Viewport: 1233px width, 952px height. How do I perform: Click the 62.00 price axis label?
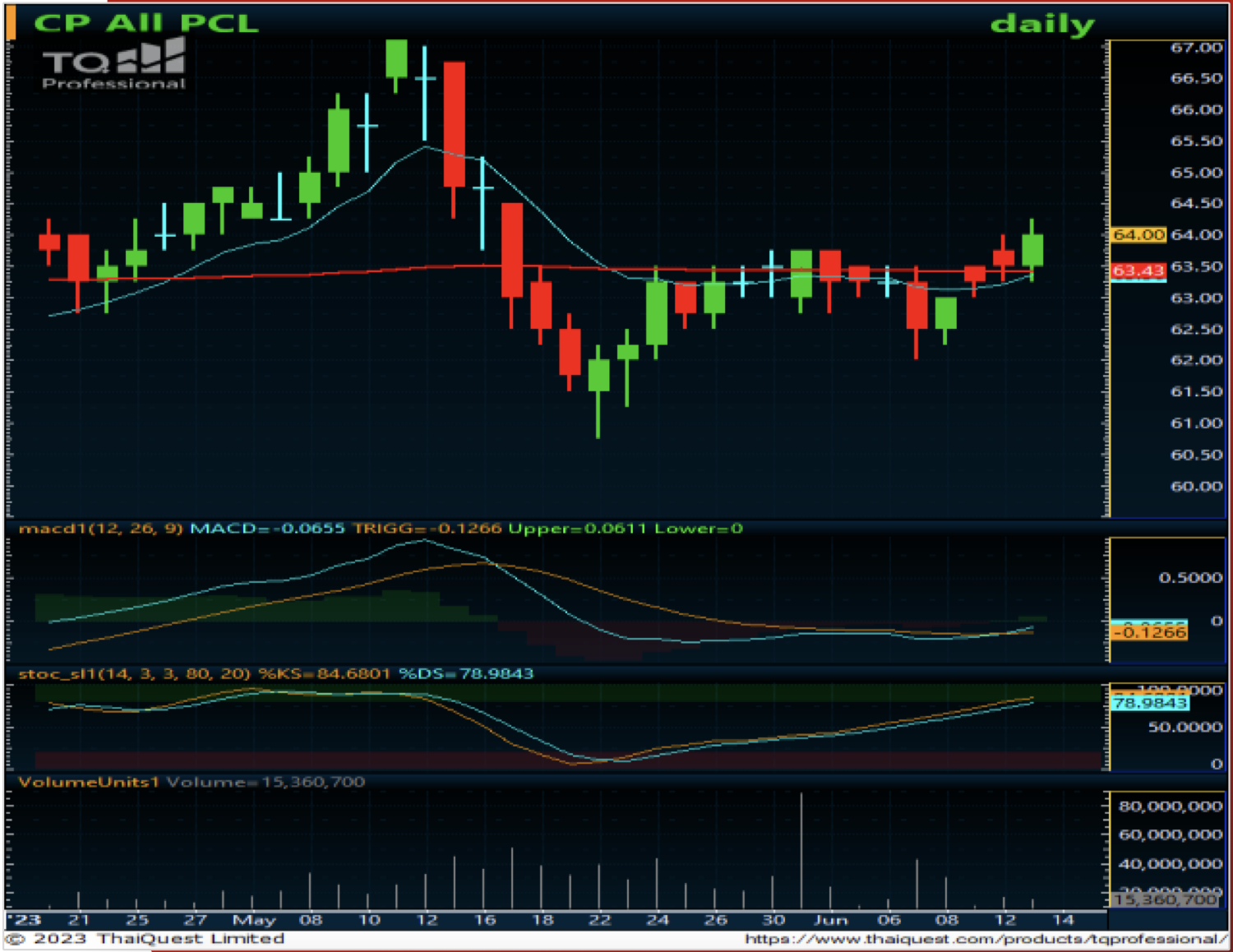[x=1196, y=361]
